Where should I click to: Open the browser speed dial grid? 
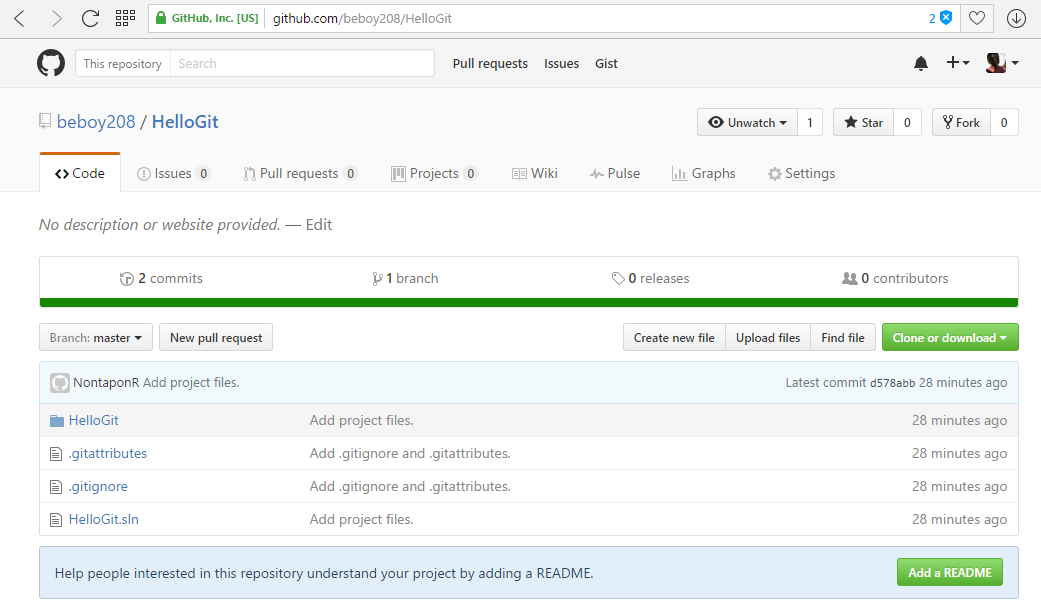[125, 18]
